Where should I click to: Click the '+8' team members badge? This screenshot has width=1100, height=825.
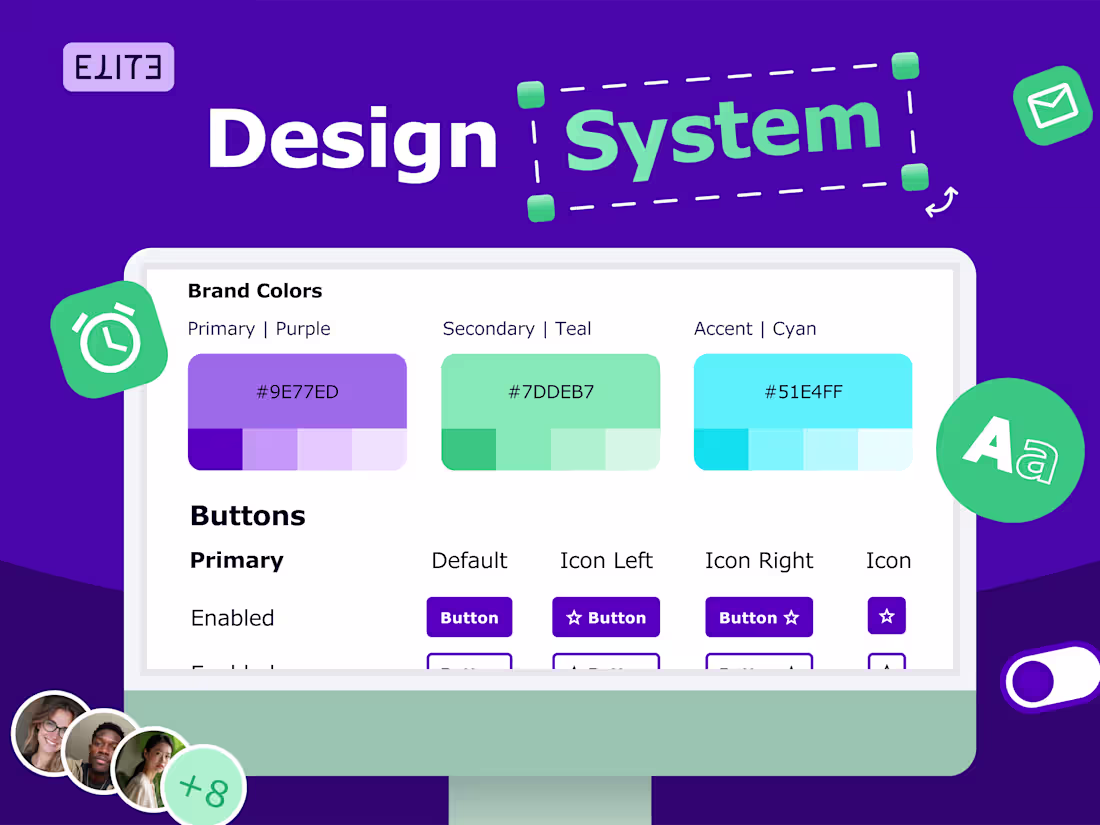point(203,786)
